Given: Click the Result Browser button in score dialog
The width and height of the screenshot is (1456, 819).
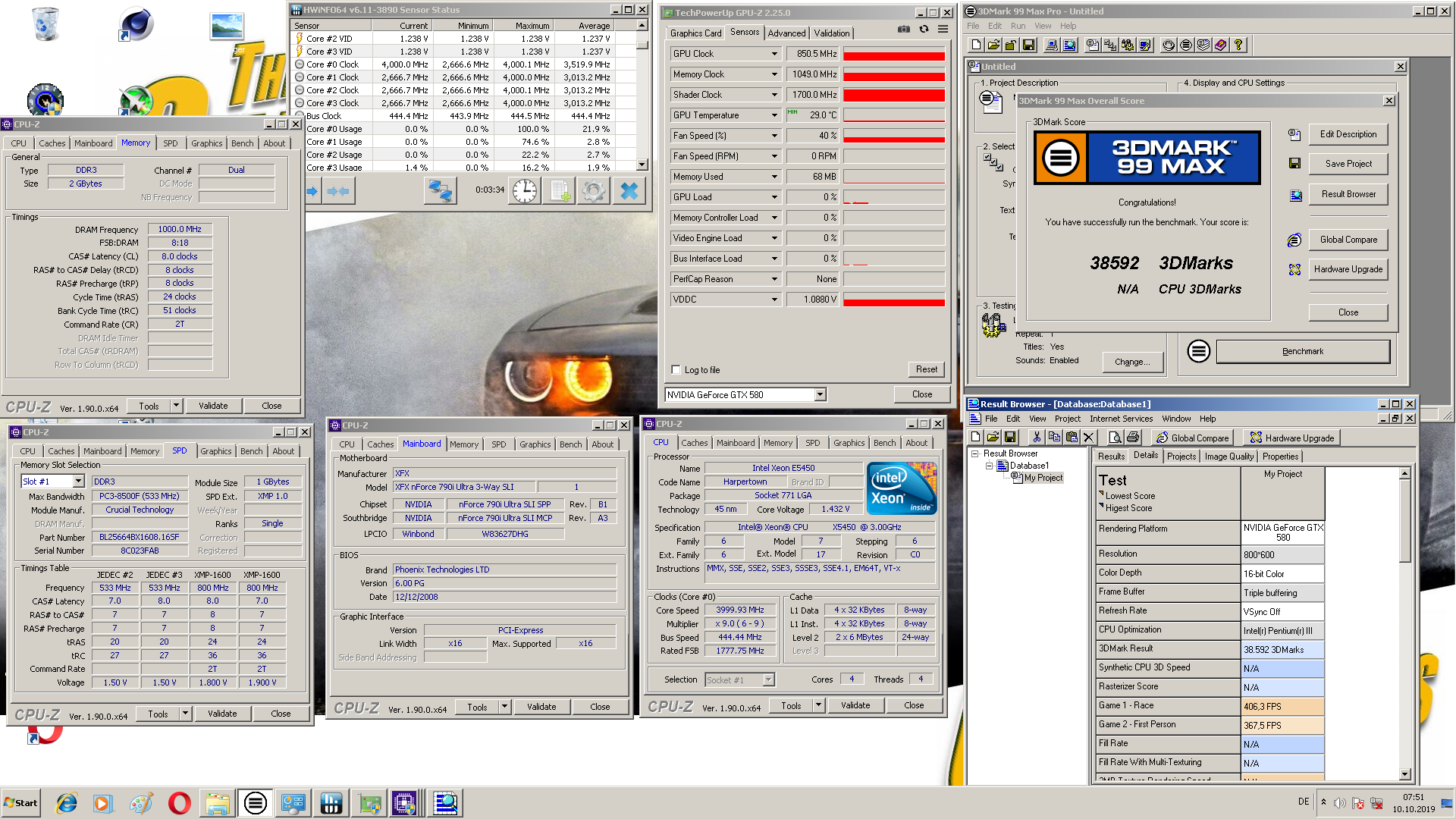Looking at the screenshot, I should (x=1348, y=194).
